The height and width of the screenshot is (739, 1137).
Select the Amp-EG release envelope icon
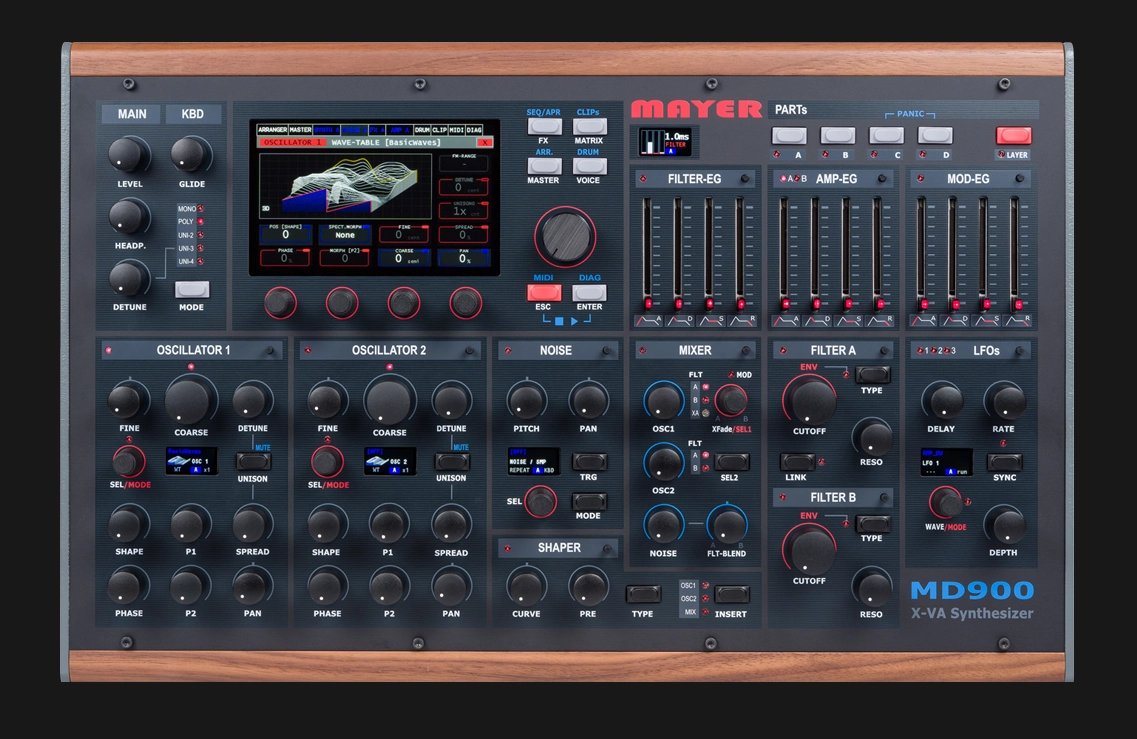tap(880, 321)
